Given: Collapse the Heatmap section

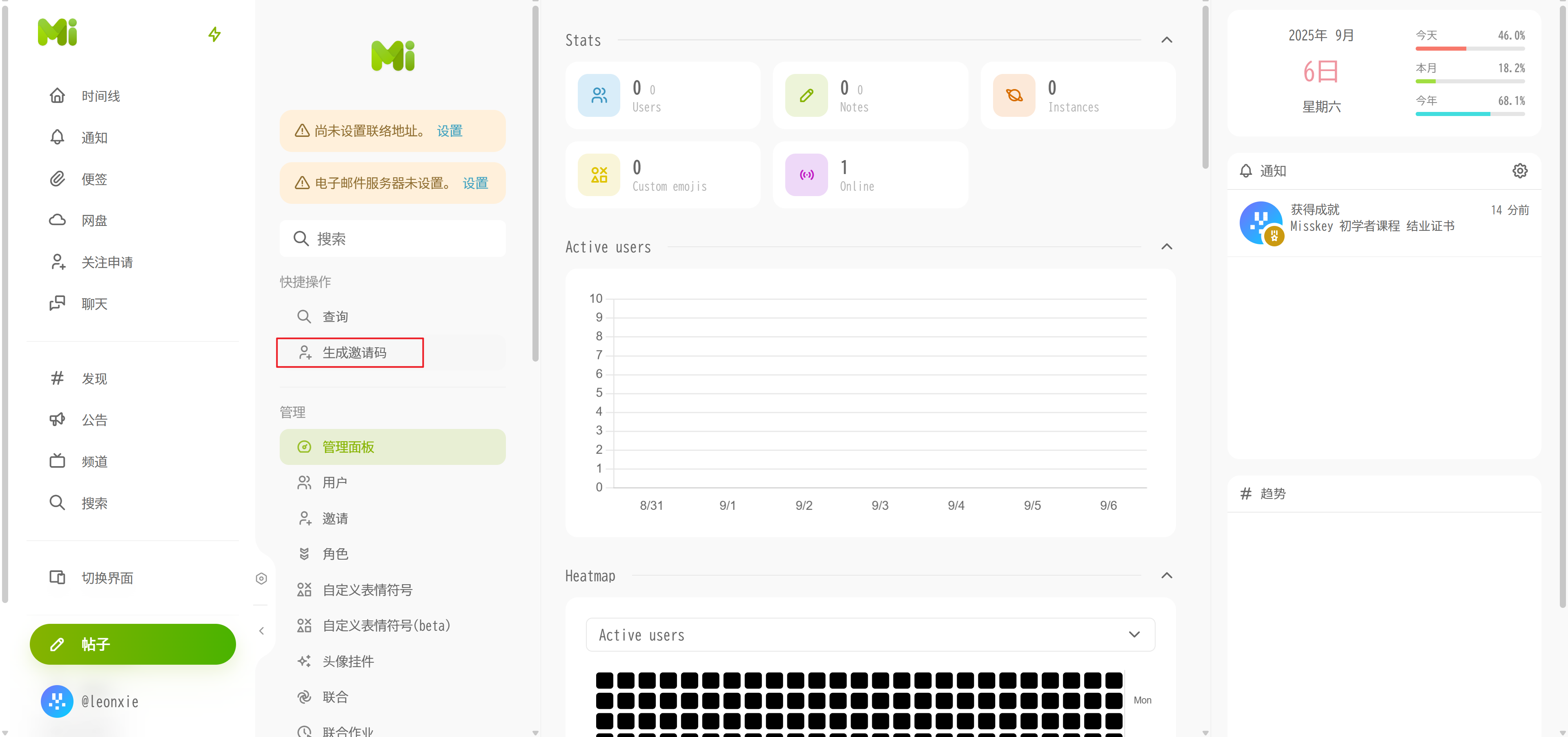Looking at the screenshot, I should point(1166,576).
